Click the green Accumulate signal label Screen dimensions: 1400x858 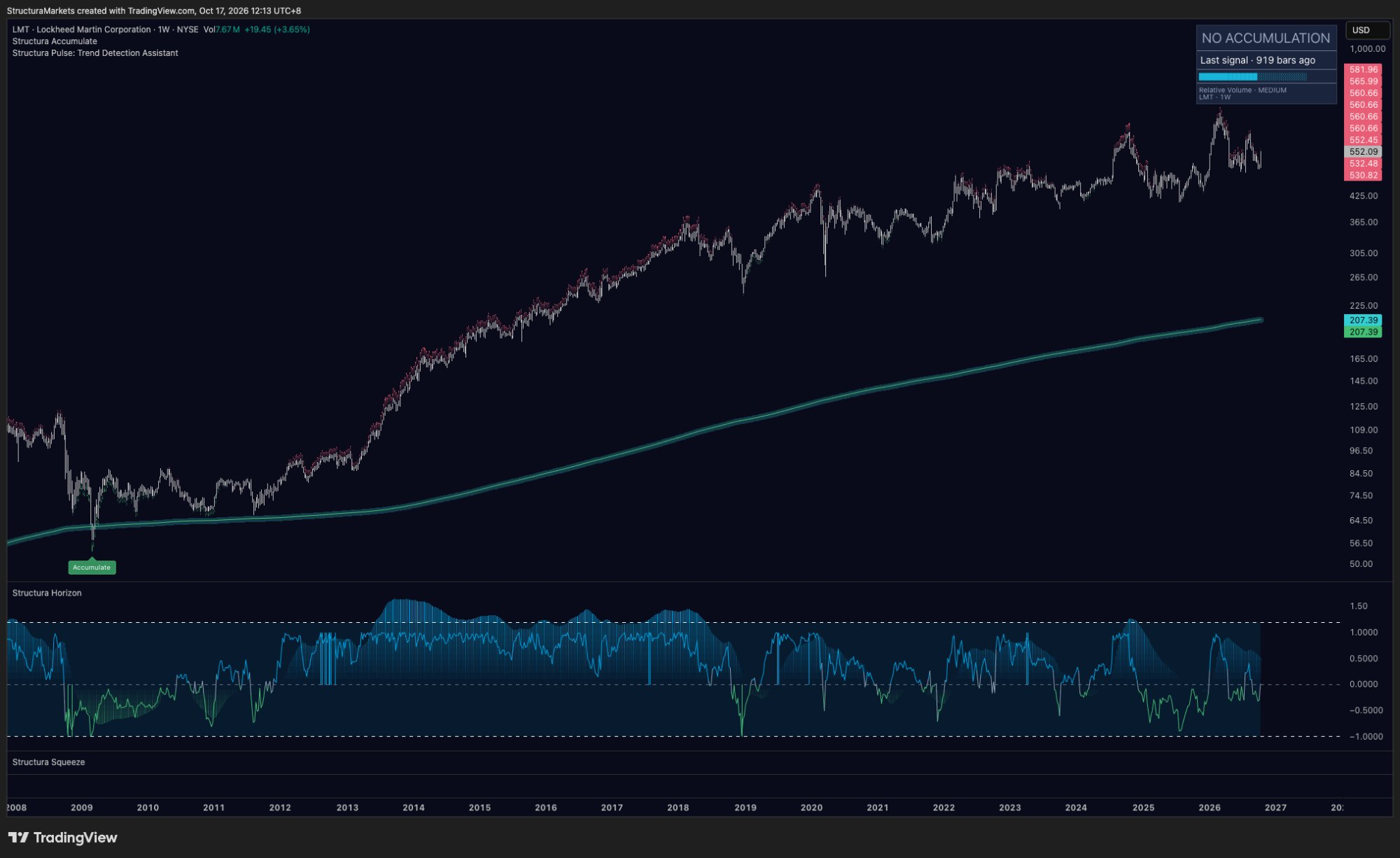(x=92, y=568)
